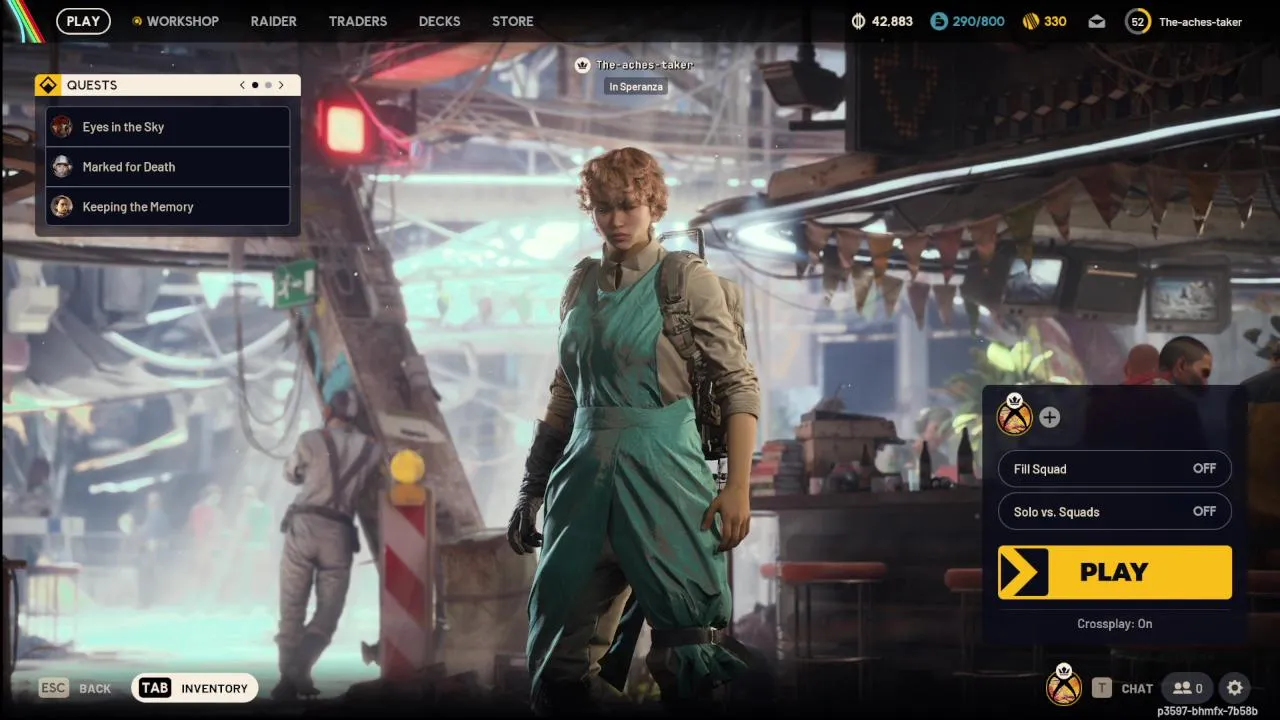
Task: Go to previous quests page arrow
Action: [242, 85]
